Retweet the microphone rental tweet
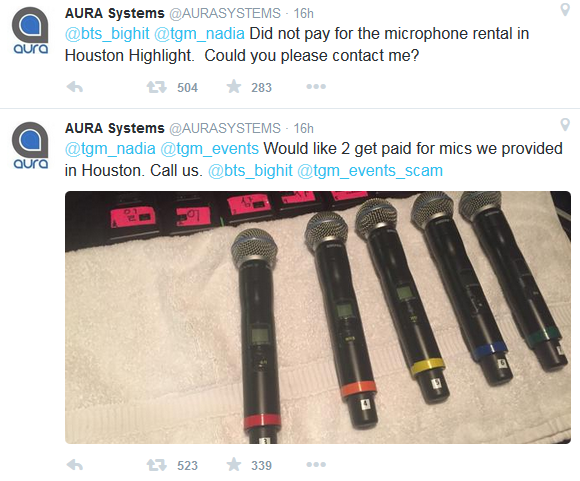This screenshot has width=580, height=481. 157,87
